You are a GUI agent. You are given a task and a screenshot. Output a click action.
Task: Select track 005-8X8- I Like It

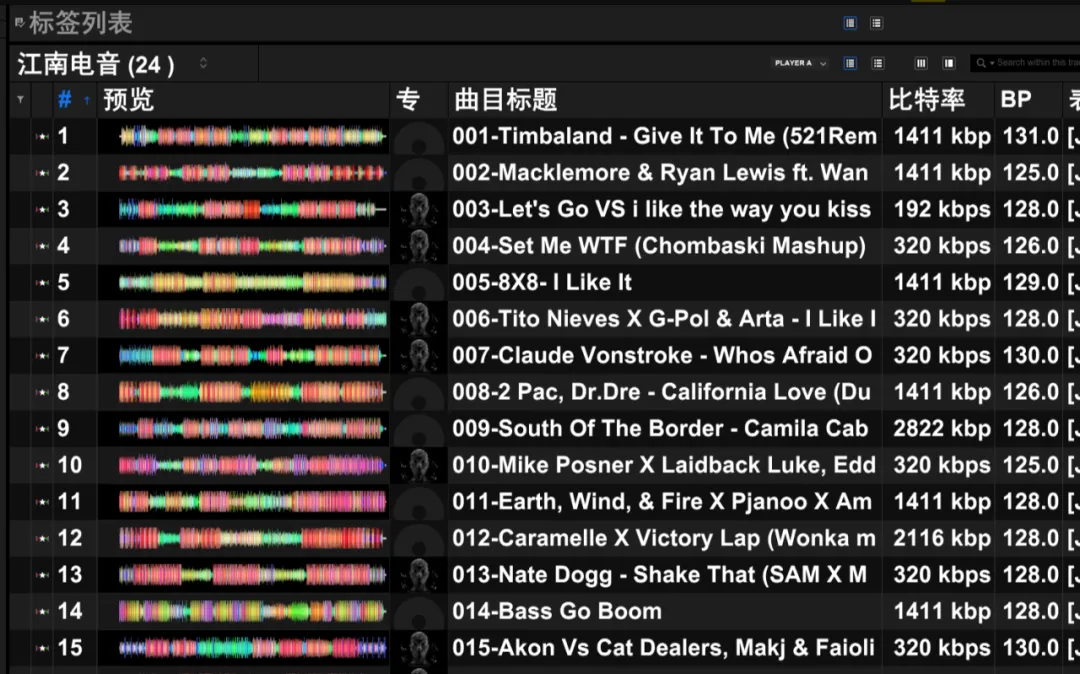tap(542, 282)
